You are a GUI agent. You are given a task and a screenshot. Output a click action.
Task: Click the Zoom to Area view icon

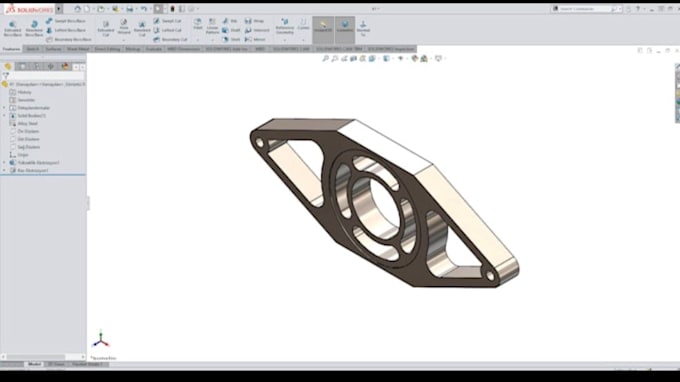[x=335, y=59]
